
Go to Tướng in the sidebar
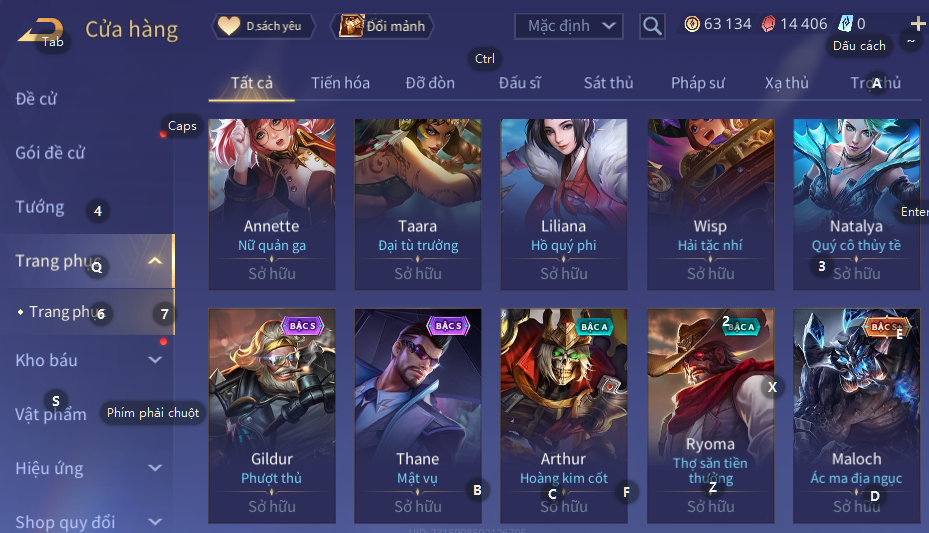40,207
